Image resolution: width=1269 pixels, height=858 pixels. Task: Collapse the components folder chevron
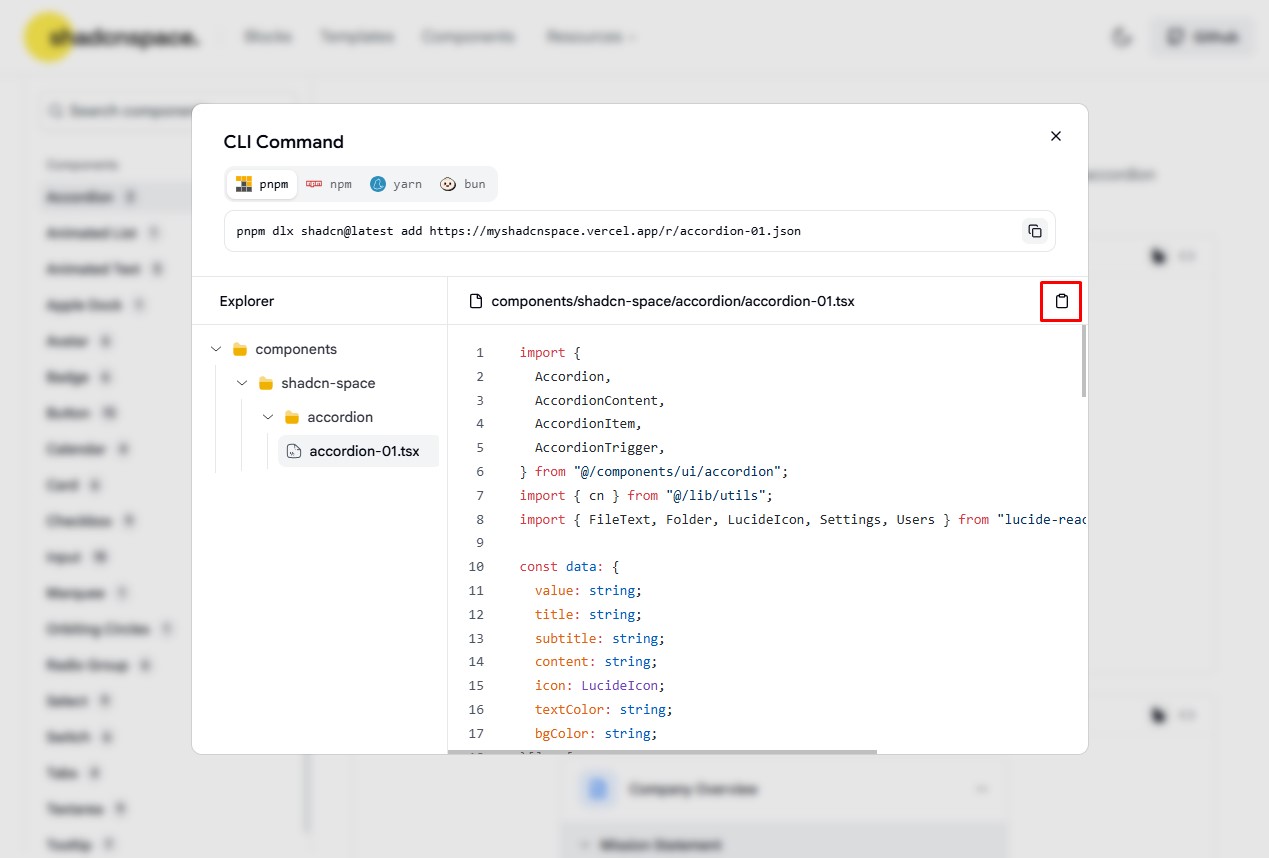coord(216,349)
